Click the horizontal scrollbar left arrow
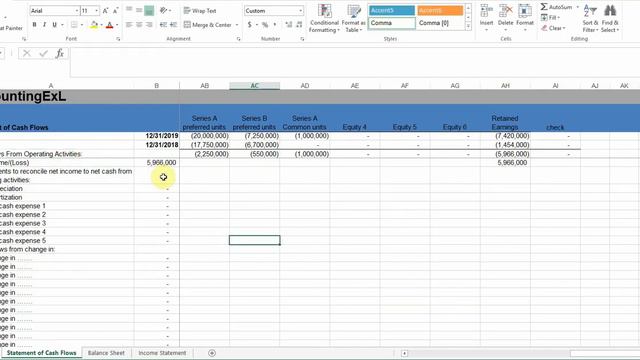This screenshot has width=640, height=360. tap(404, 353)
